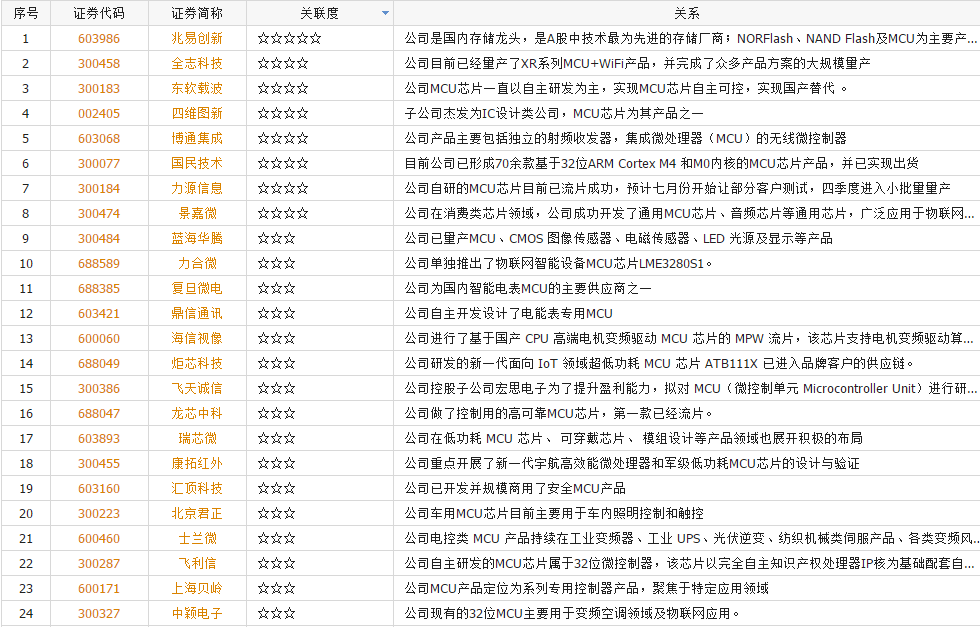The width and height of the screenshot is (980, 627).
Task: Select the relation text mentioning LME3280S1
Action: coord(558,263)
